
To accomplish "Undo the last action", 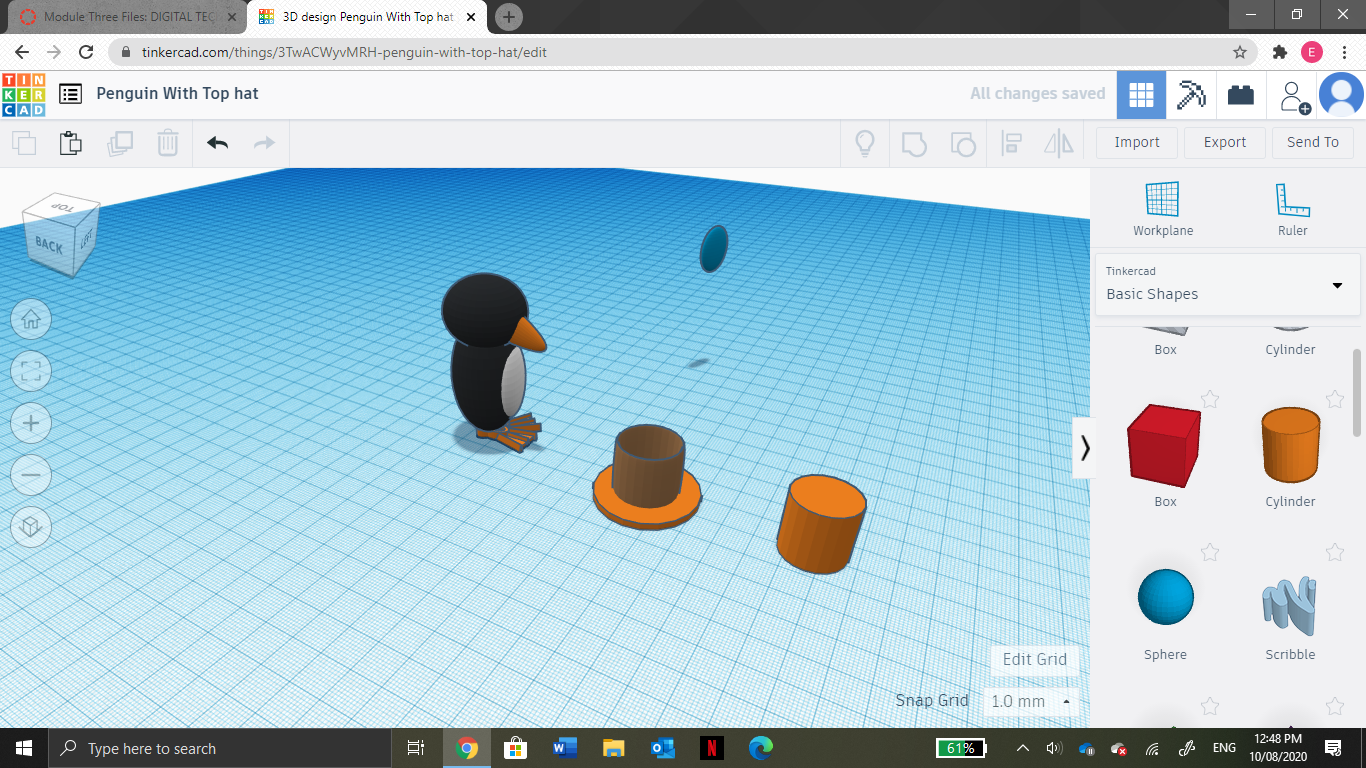I will [218, 143].
